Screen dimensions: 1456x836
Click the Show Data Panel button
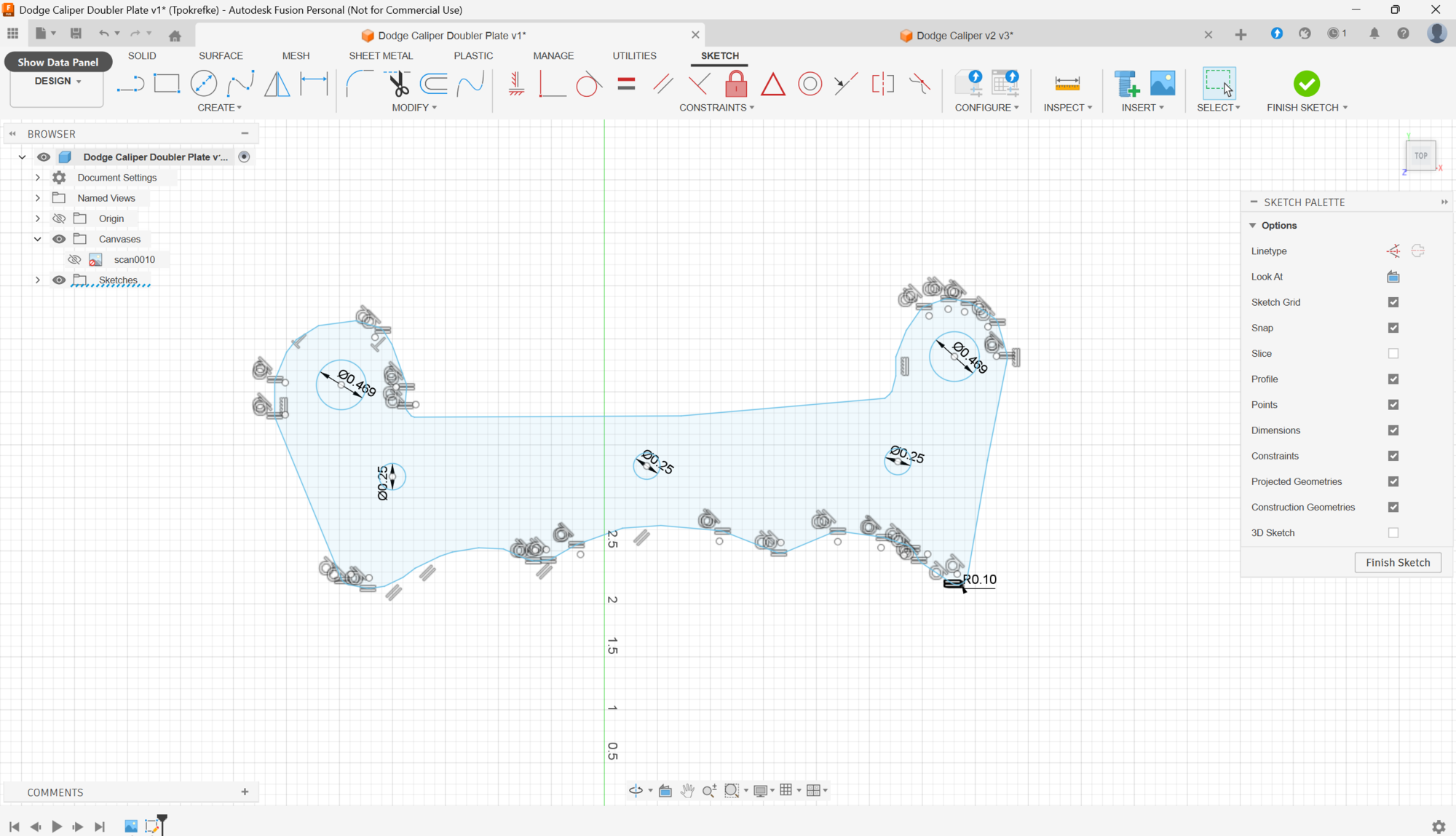tap(58, 62)
